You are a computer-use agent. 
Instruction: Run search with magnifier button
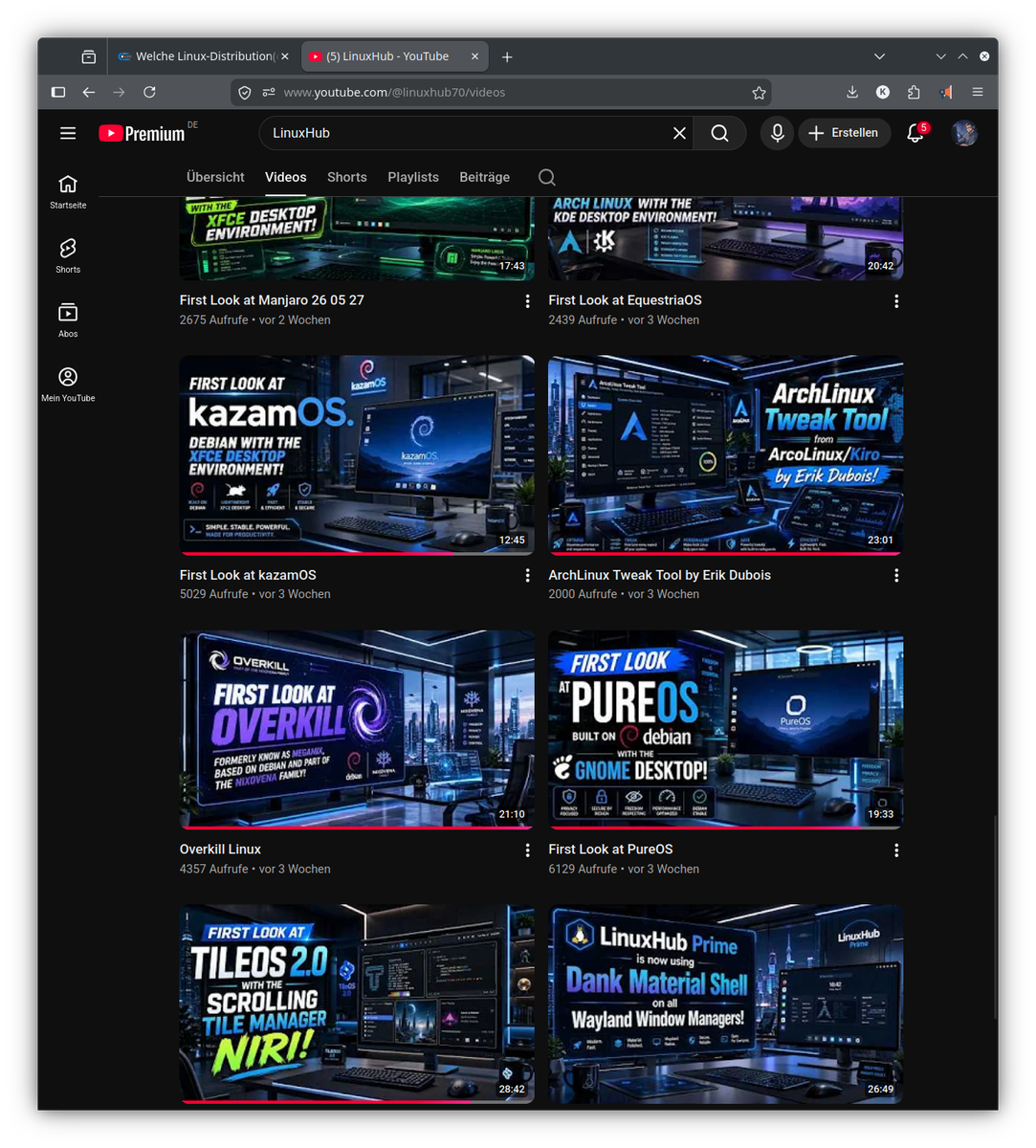(720, 133)
